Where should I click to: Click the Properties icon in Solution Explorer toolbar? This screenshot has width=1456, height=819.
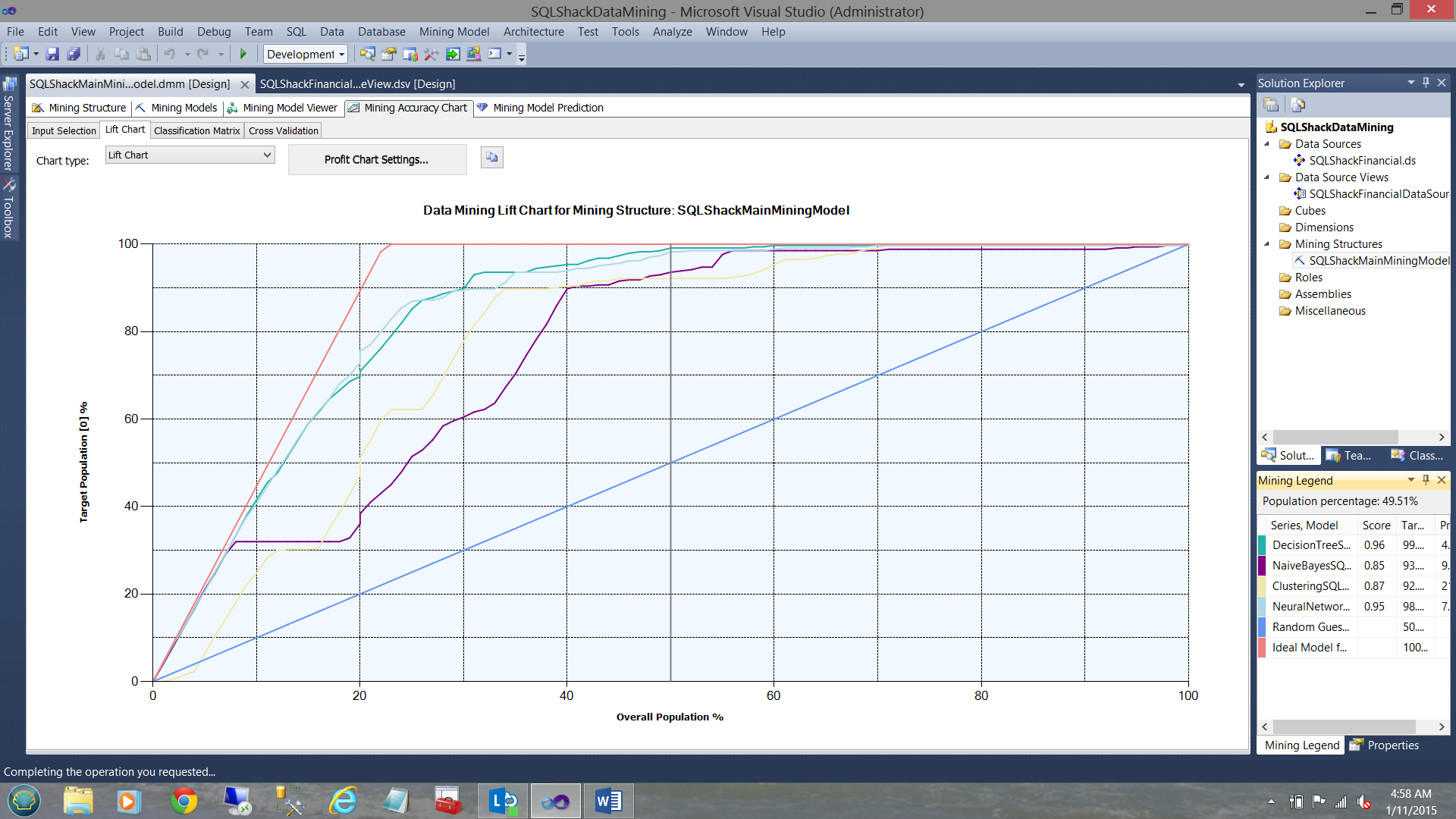coord(1271,105)
